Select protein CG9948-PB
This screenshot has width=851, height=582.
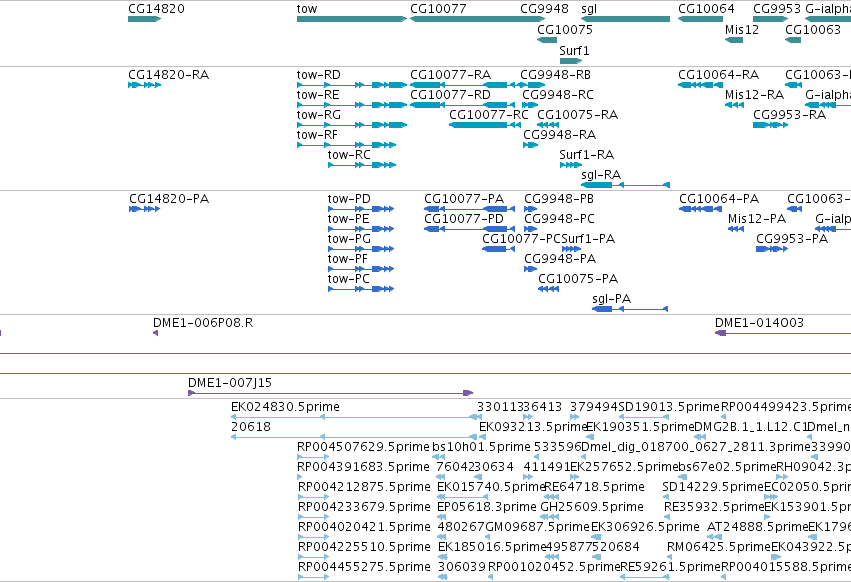(x=530, y=209)
